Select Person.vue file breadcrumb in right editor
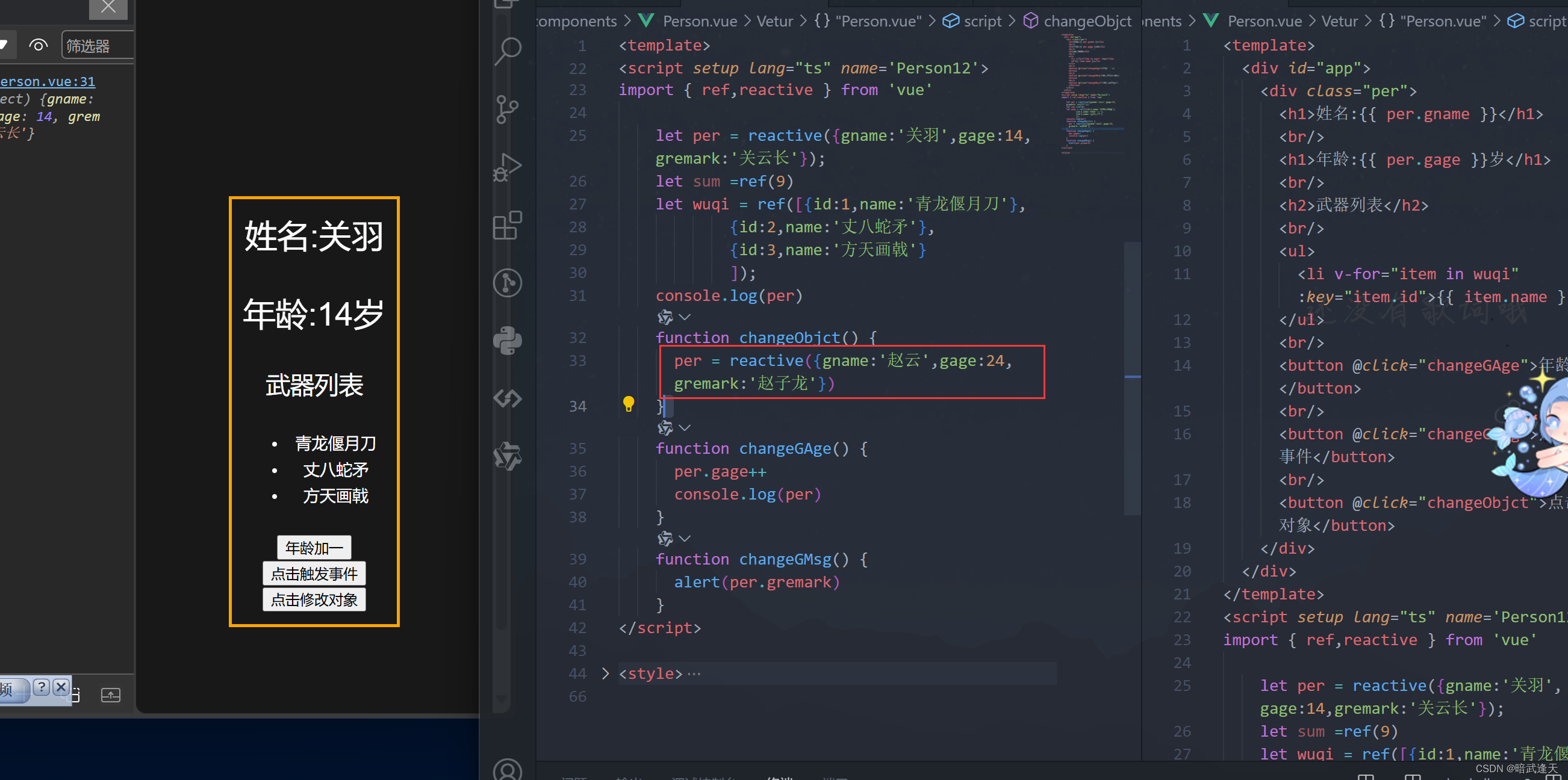 [1265, 21]
